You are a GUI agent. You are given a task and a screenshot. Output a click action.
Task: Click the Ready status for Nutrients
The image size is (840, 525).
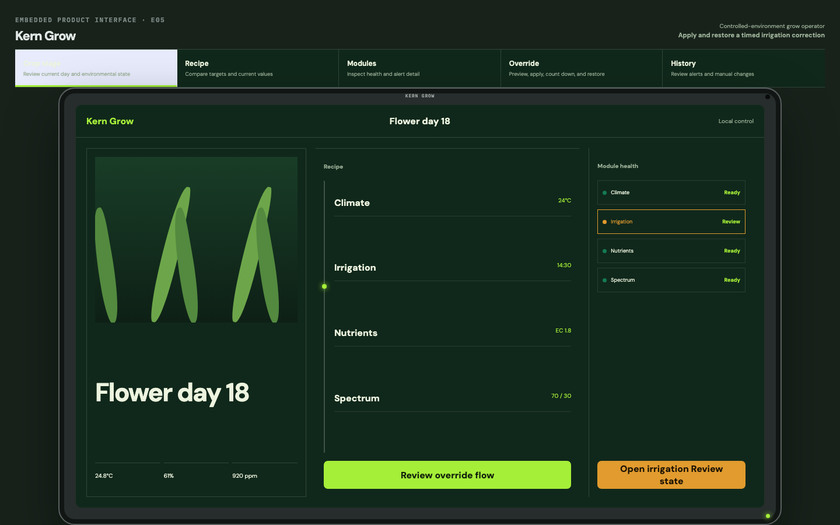[x=732, y=251]
